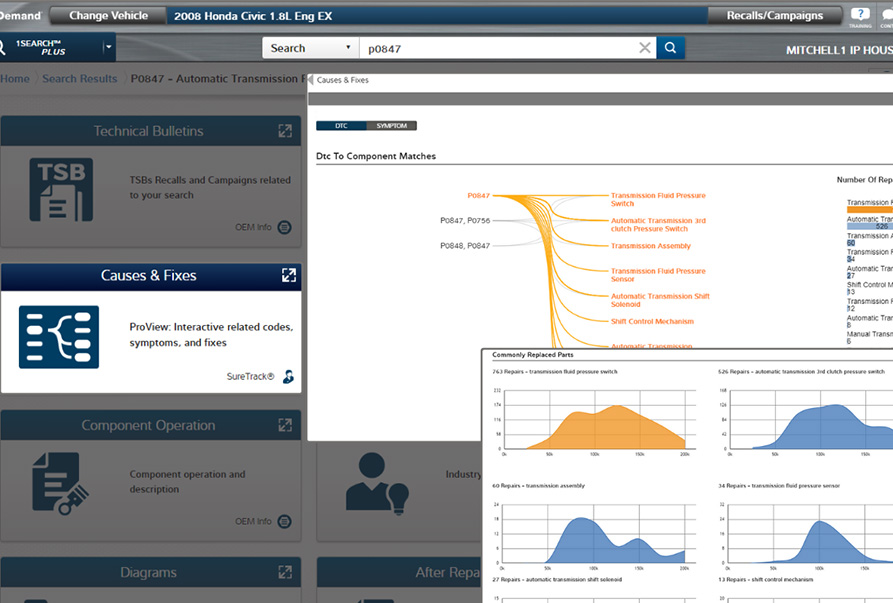Expand the 1Search Plus dropdown arrow
Viewport: 893px width, 603px height.
point(108,48)
